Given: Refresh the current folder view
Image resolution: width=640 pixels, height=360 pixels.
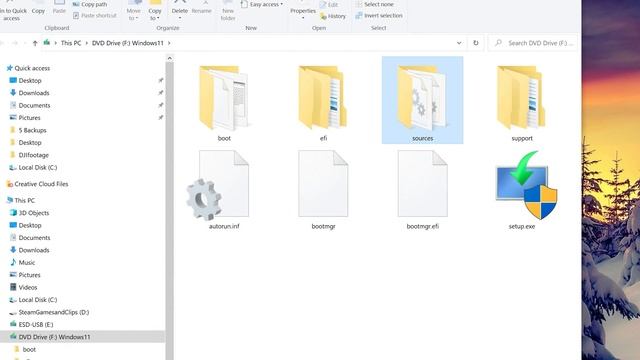Looking at the screenshot, I should click(x=476, y=43).
